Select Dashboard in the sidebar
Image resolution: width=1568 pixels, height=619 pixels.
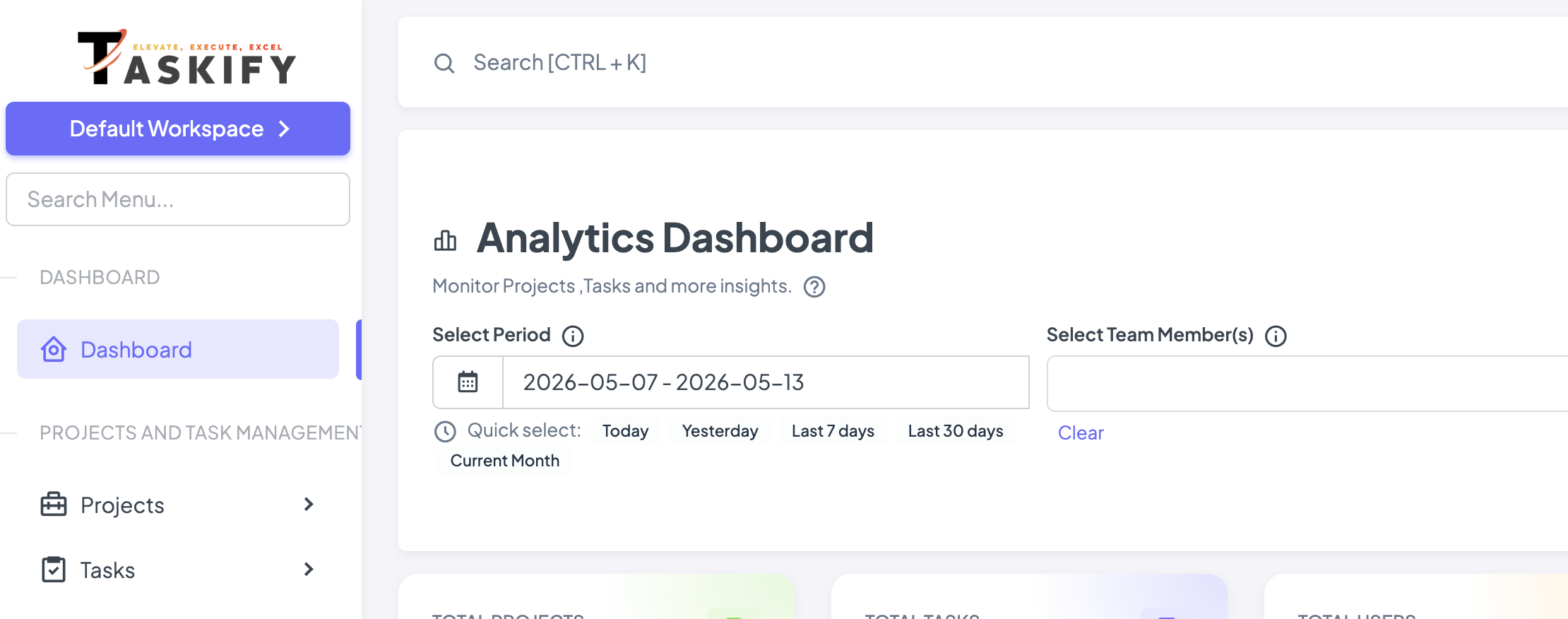click(x=178, y=349)
